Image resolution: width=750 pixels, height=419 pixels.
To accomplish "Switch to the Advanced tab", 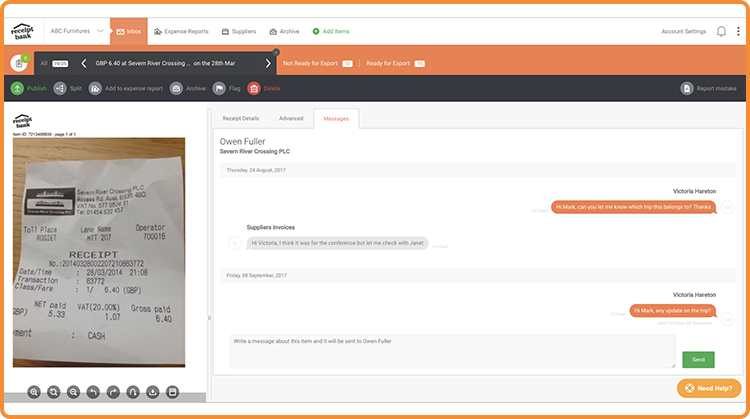I will (x=291, y=118).
